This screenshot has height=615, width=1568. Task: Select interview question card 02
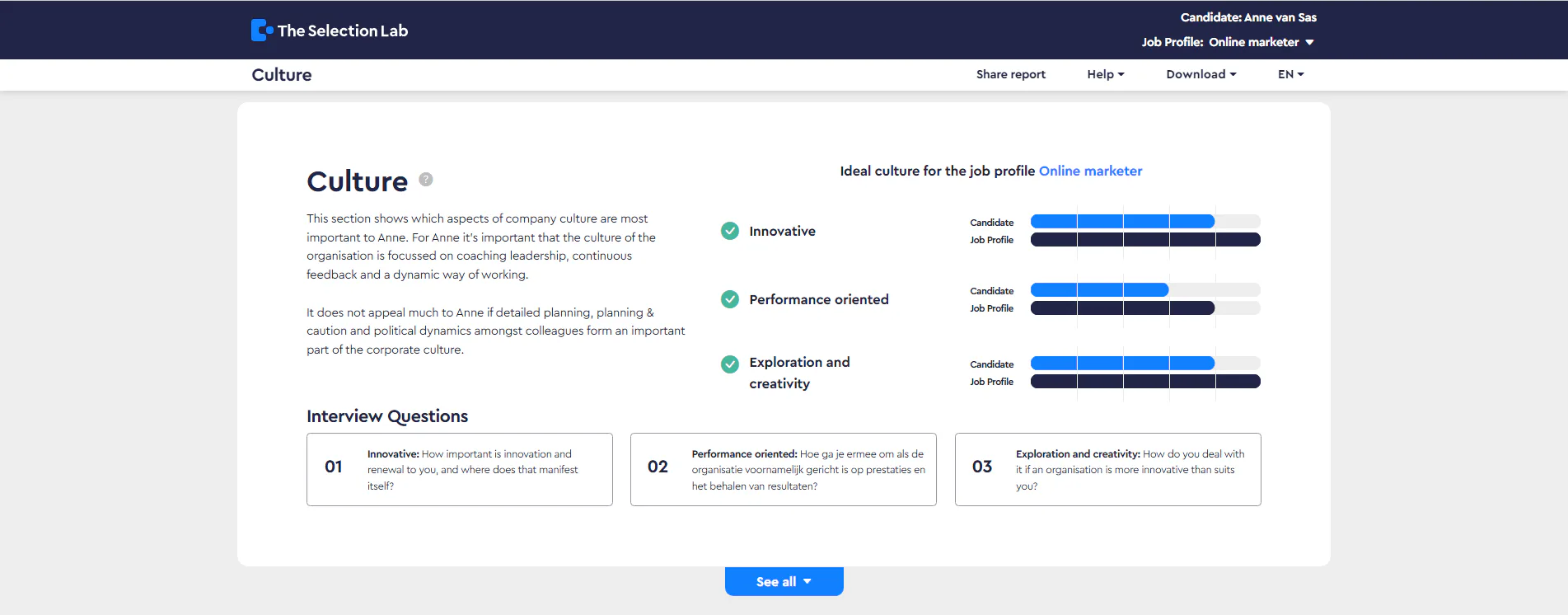point(783,469)
